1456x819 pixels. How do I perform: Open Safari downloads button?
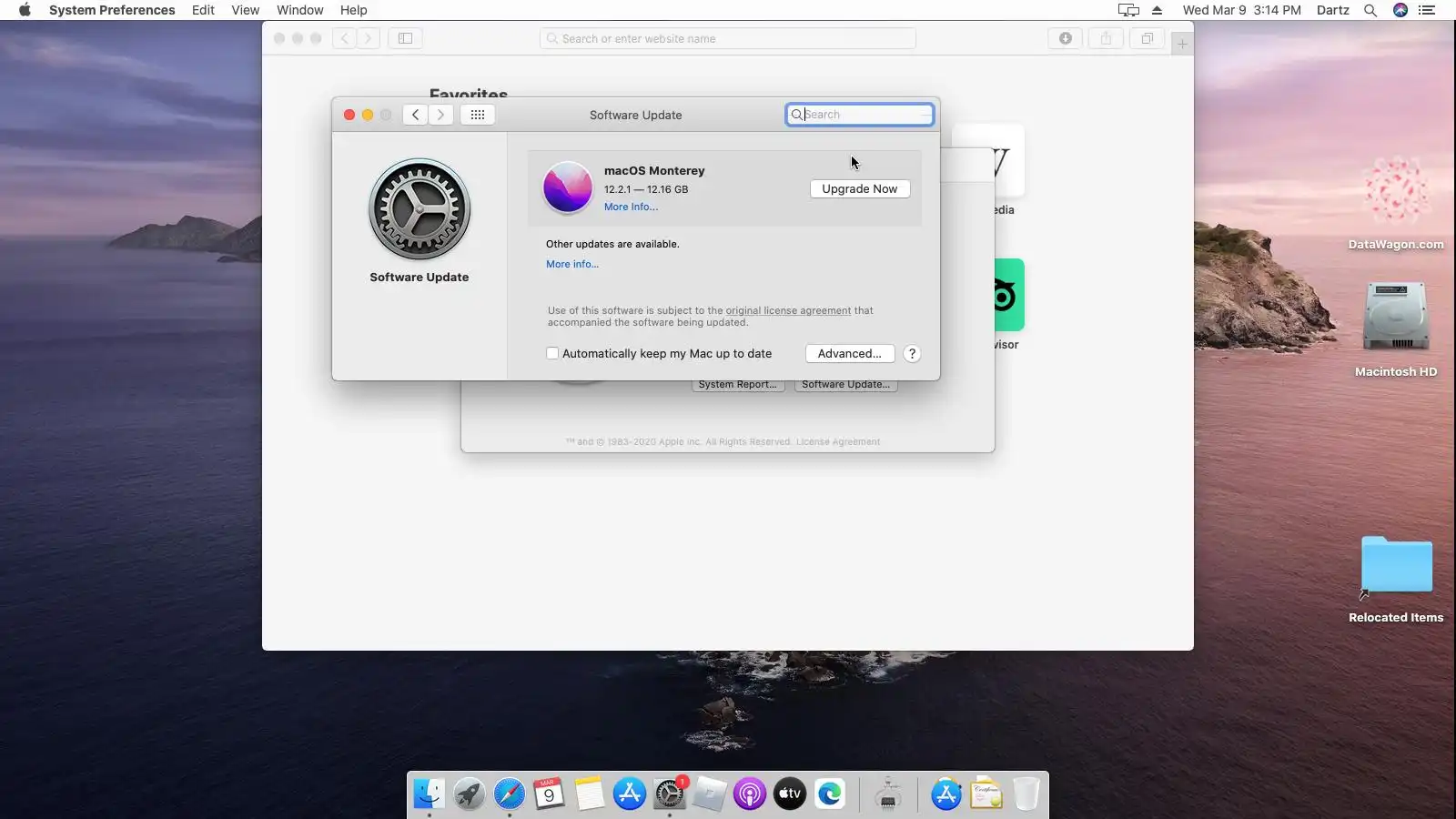click(x=1066, y=38)
